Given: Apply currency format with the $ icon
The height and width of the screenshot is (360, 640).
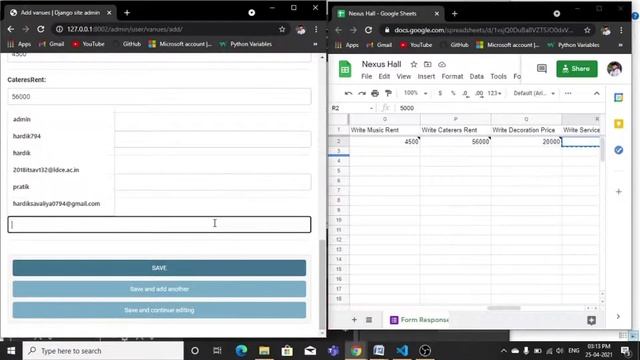Looking at the screenshot, I should [x=440, y=93].
